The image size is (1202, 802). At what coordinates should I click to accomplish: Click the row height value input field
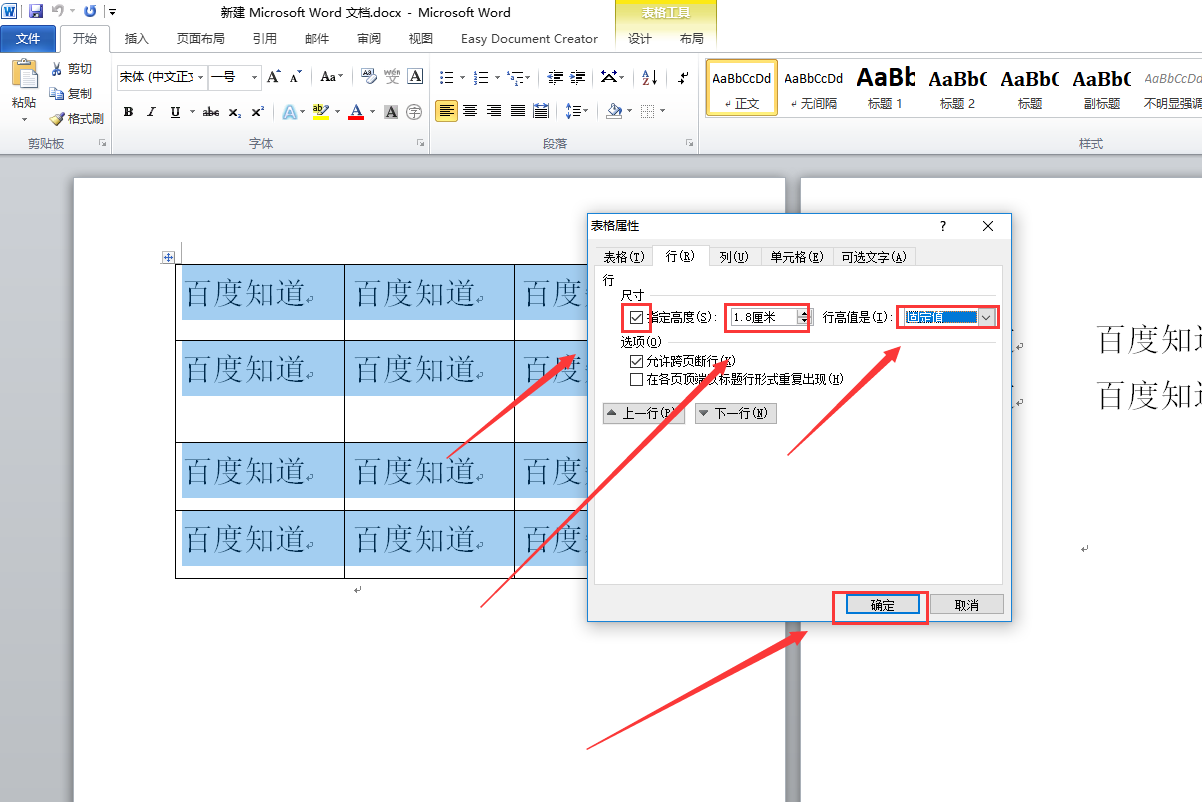[763, 317]
